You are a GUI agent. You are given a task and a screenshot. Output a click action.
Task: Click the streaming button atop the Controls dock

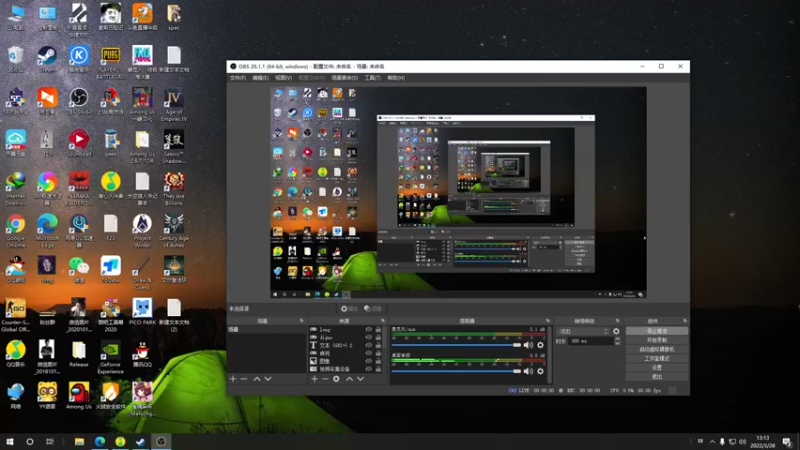[x=657, y=331]
